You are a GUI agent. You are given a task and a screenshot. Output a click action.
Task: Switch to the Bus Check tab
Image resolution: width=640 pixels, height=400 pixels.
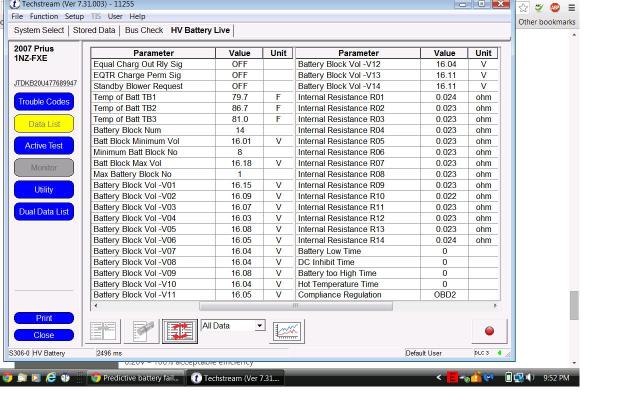(143, 31)
